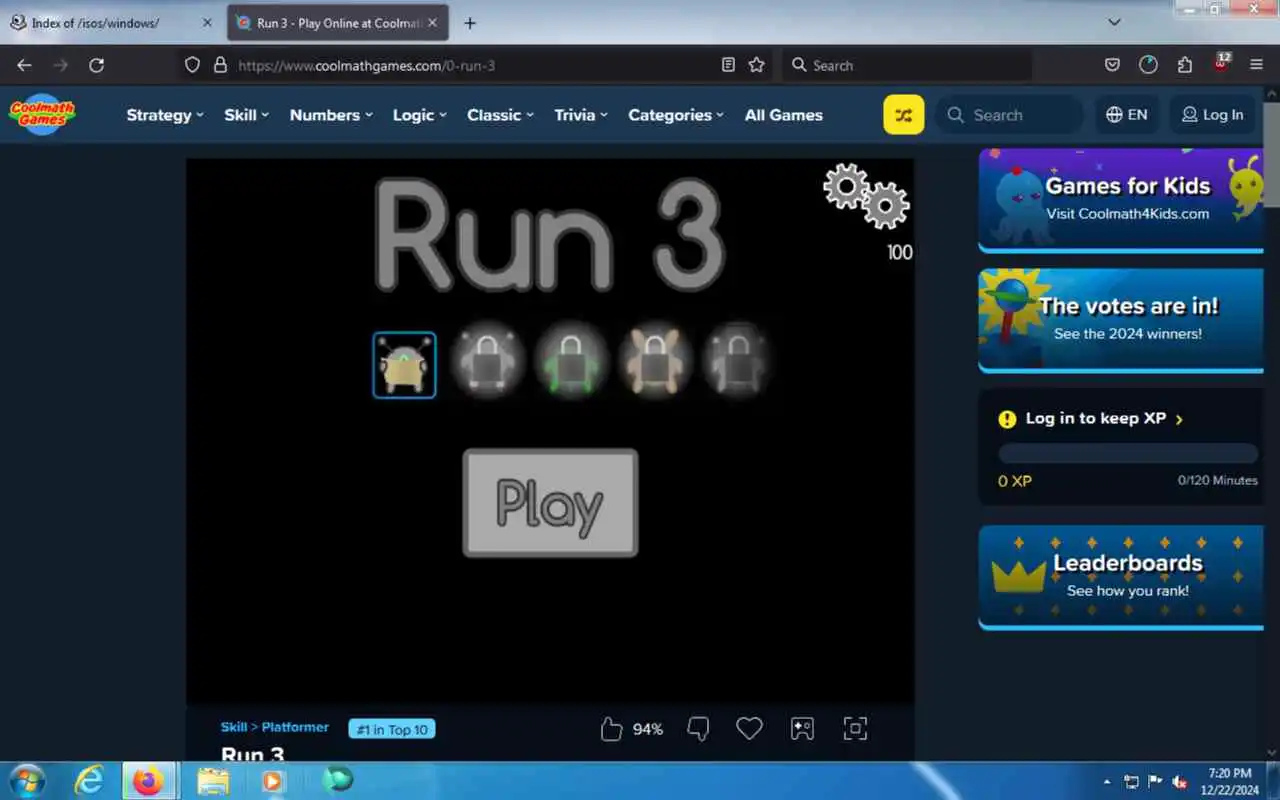Click the volume icon in system tray
Screen dimensions: 1280x800
(x=1179, y=781)
